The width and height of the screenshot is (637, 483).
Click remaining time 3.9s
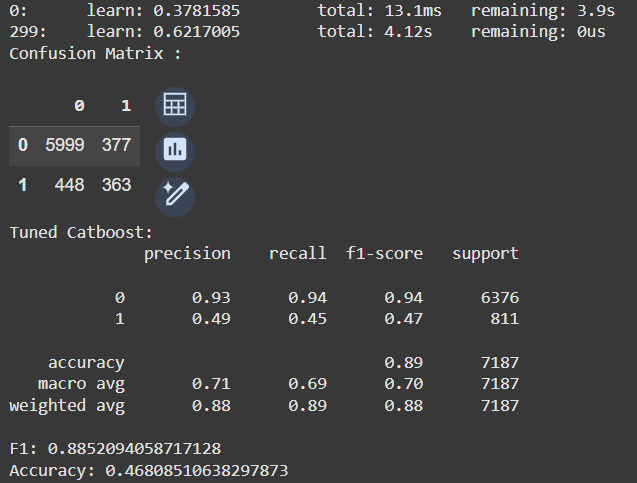click(x=596, y=11)
